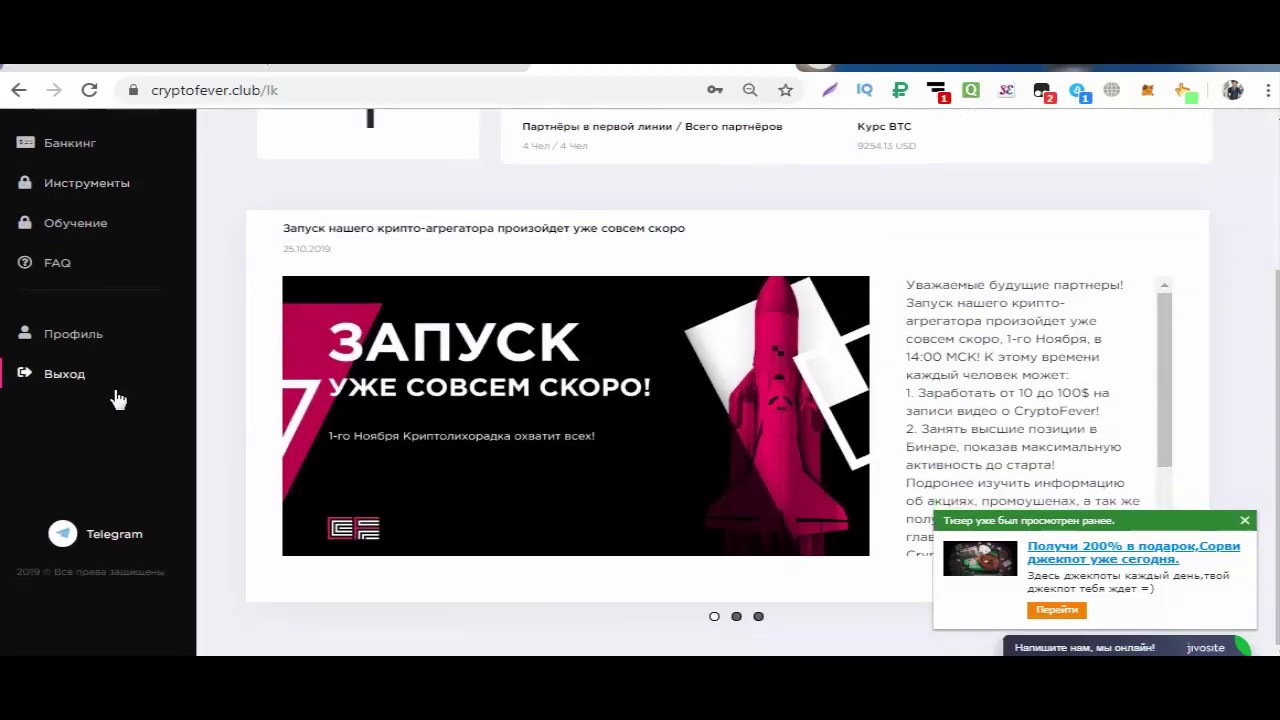Click the Банкинг card icon
Image resolution: width=1280 pixels, height=720 pixels.
[25, 143]
